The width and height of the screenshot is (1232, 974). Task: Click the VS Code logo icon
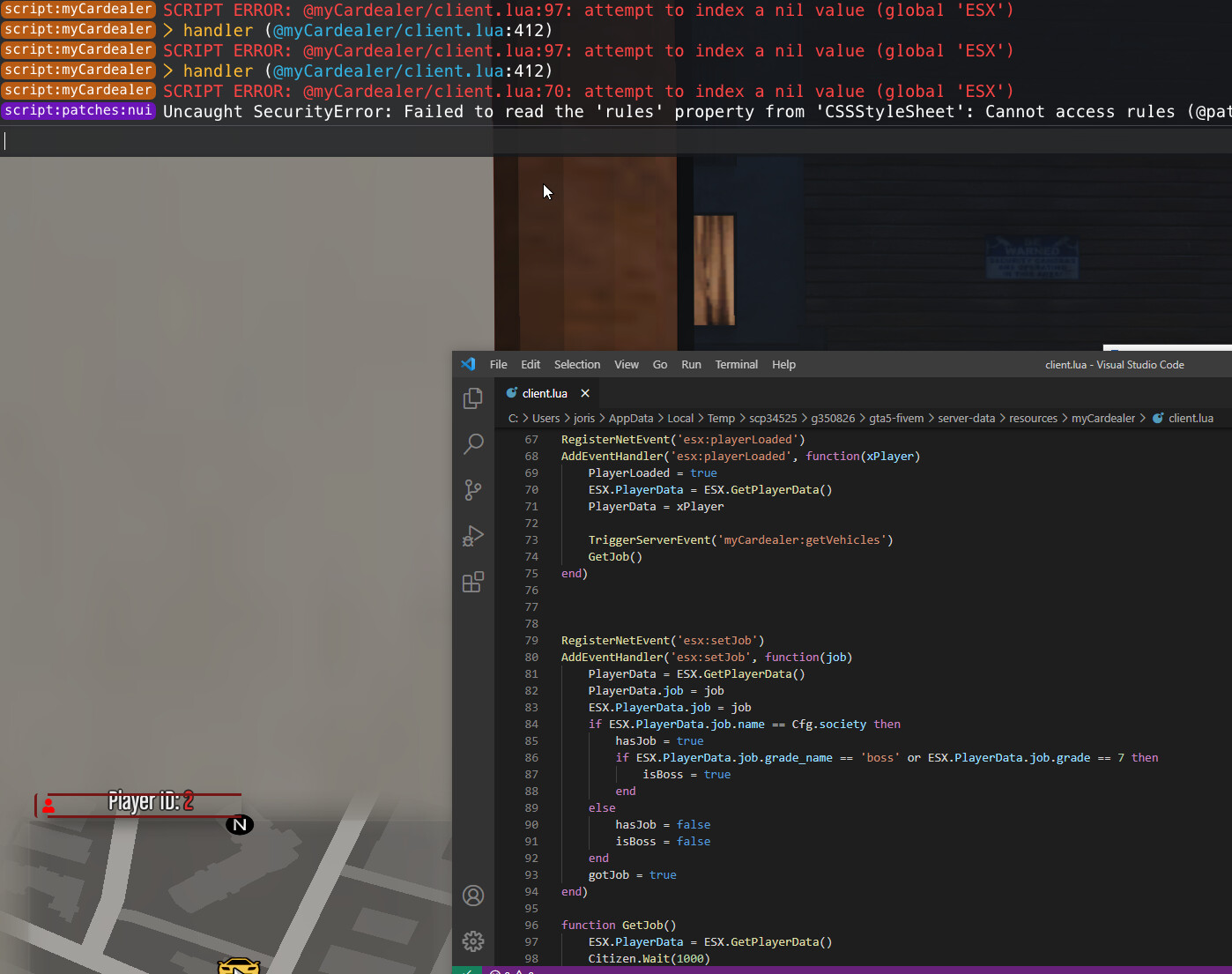[x=468, y=364]
